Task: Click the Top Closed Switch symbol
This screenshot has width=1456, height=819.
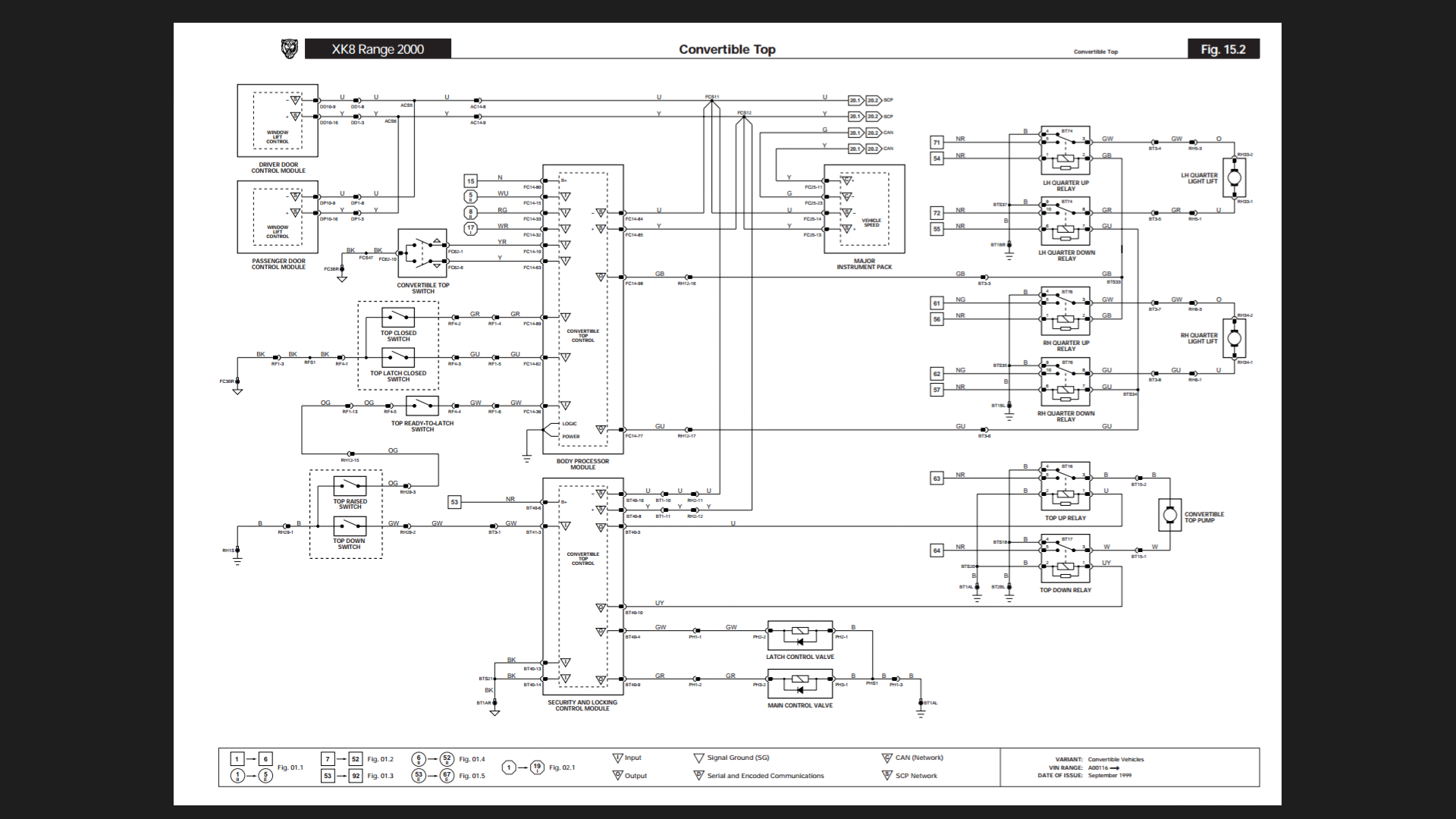Action: click(398, 317)
